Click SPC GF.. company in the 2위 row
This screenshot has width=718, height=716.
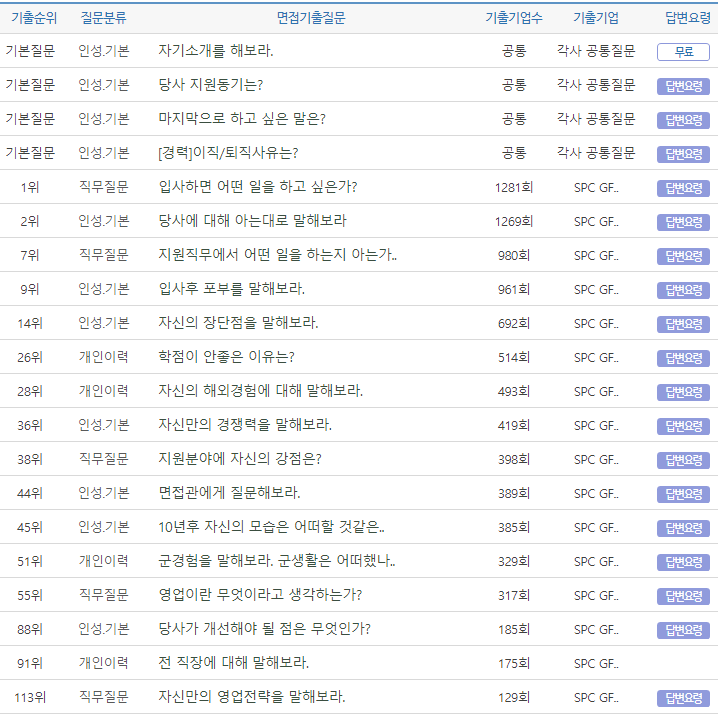pos(596,221)
